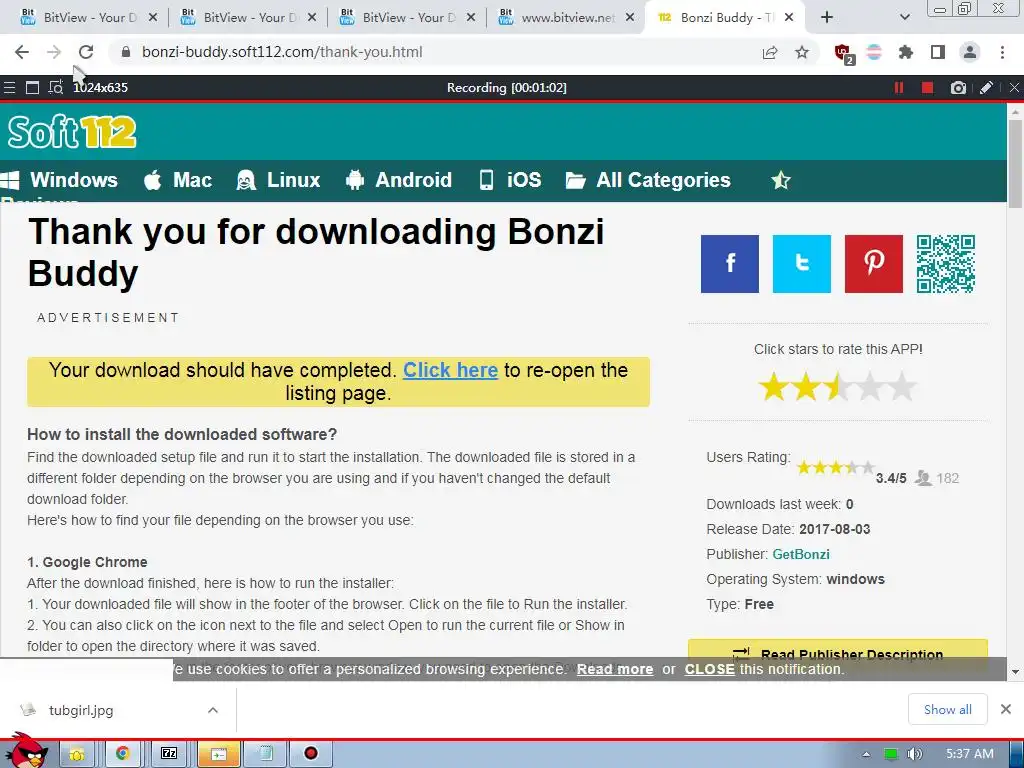The width and height of the screenshot is (1024, 768).
Task: Open the Extensions puzzle piece menu
Action: (906, 52)
